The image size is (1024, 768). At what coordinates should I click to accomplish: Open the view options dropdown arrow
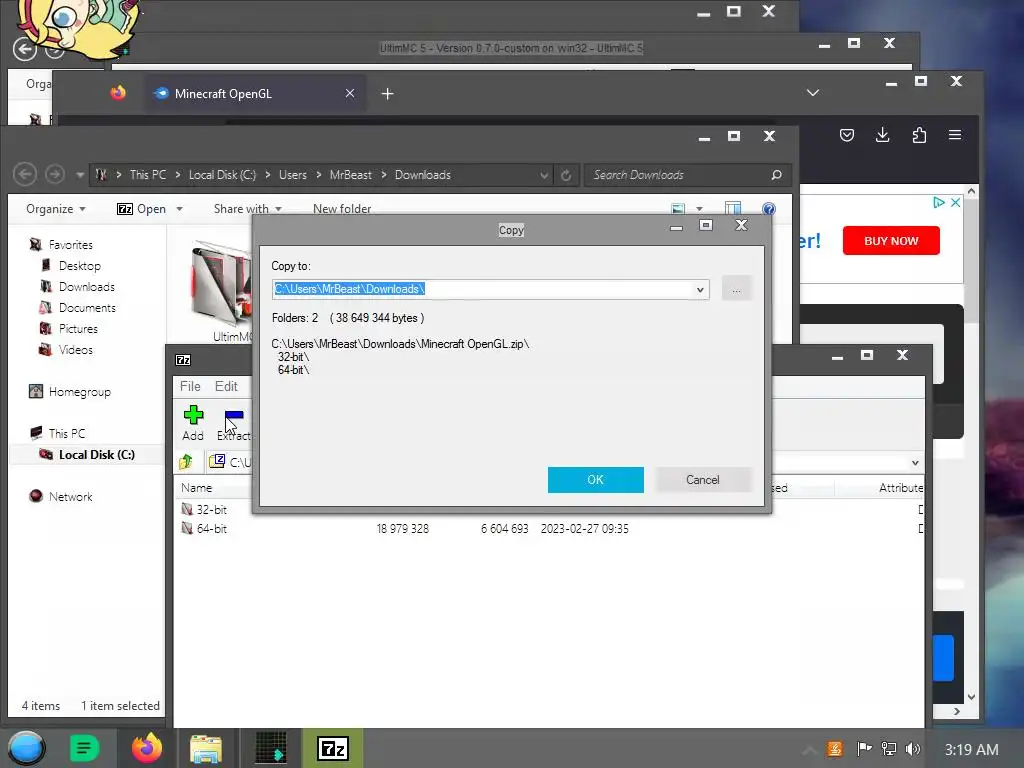(699, 209)
